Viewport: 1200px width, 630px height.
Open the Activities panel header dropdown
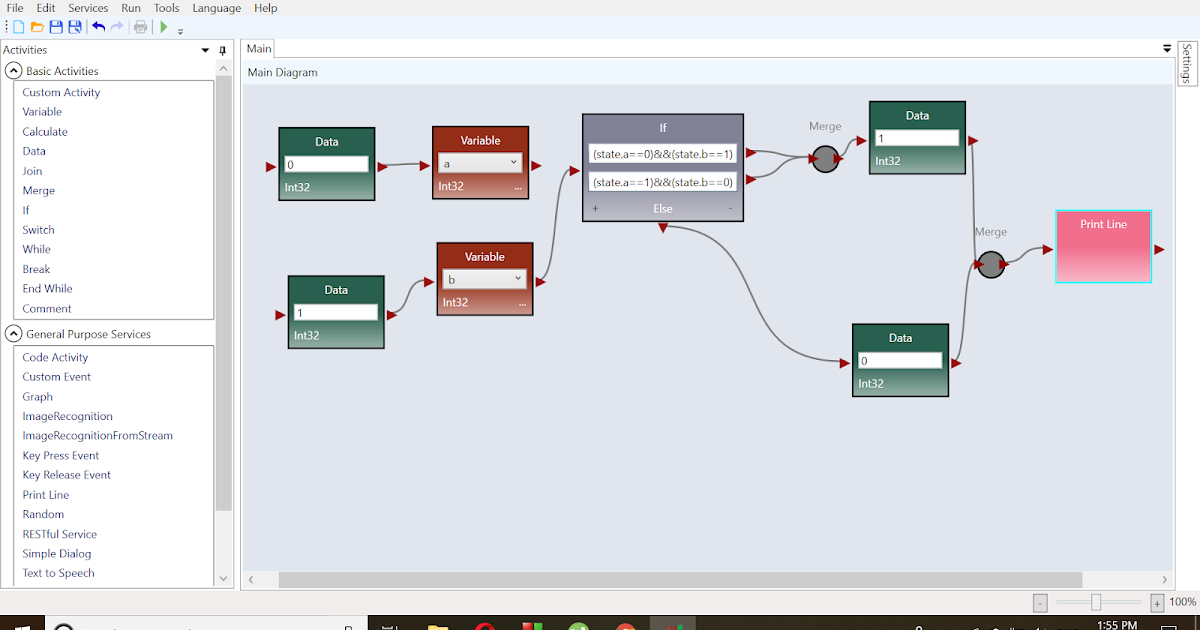pos(207,50)
